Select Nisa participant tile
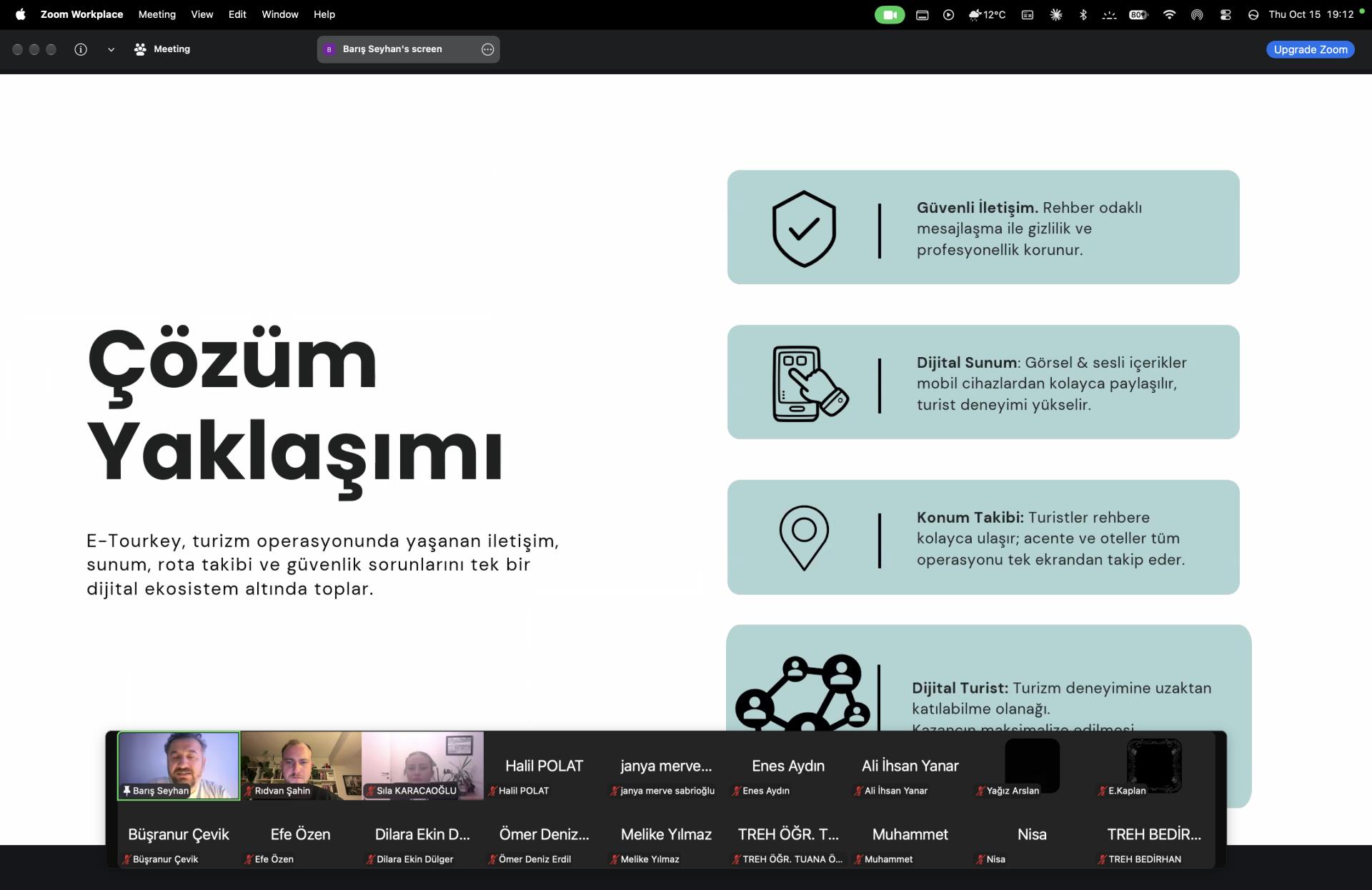This screenshot has width=1372, height=890. [x=1032, y=834]
